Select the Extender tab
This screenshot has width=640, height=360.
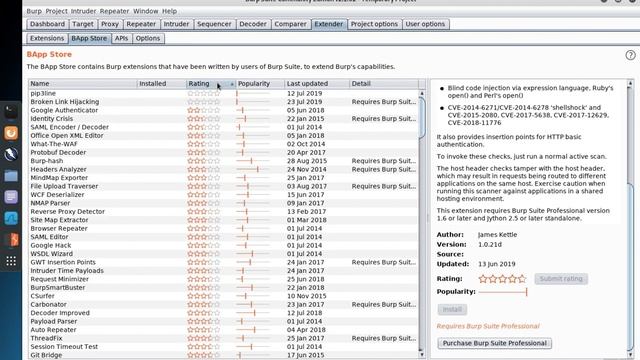329,24
